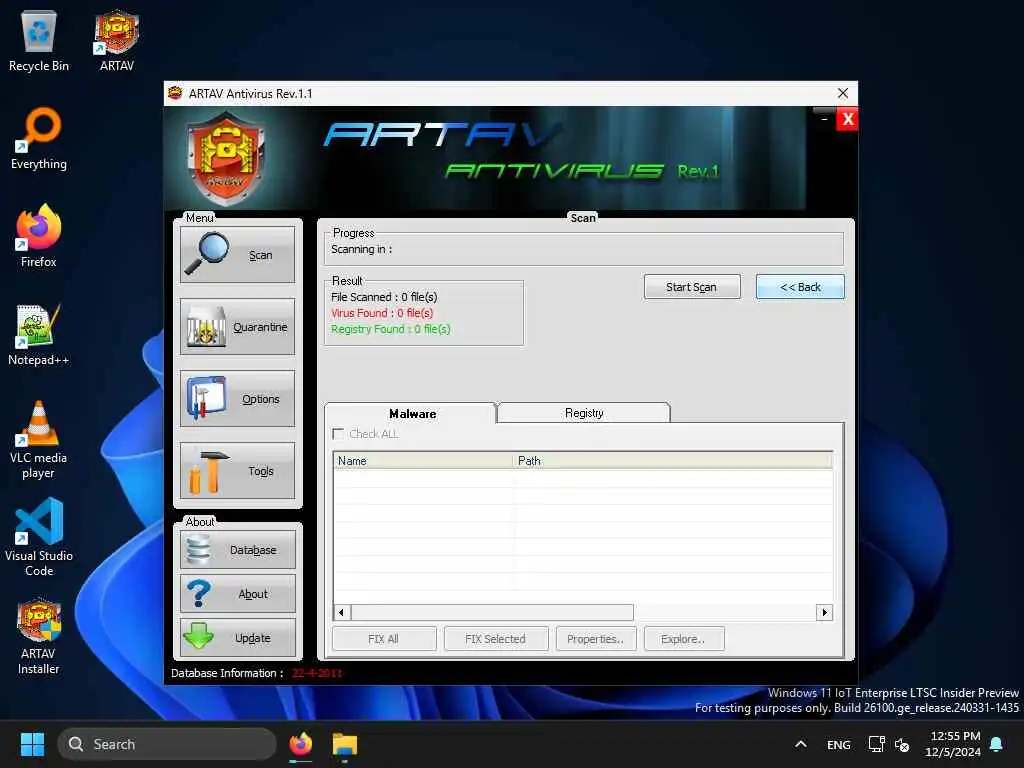
Task: Click Update with green arrow
Action: (x=238, y=637)
